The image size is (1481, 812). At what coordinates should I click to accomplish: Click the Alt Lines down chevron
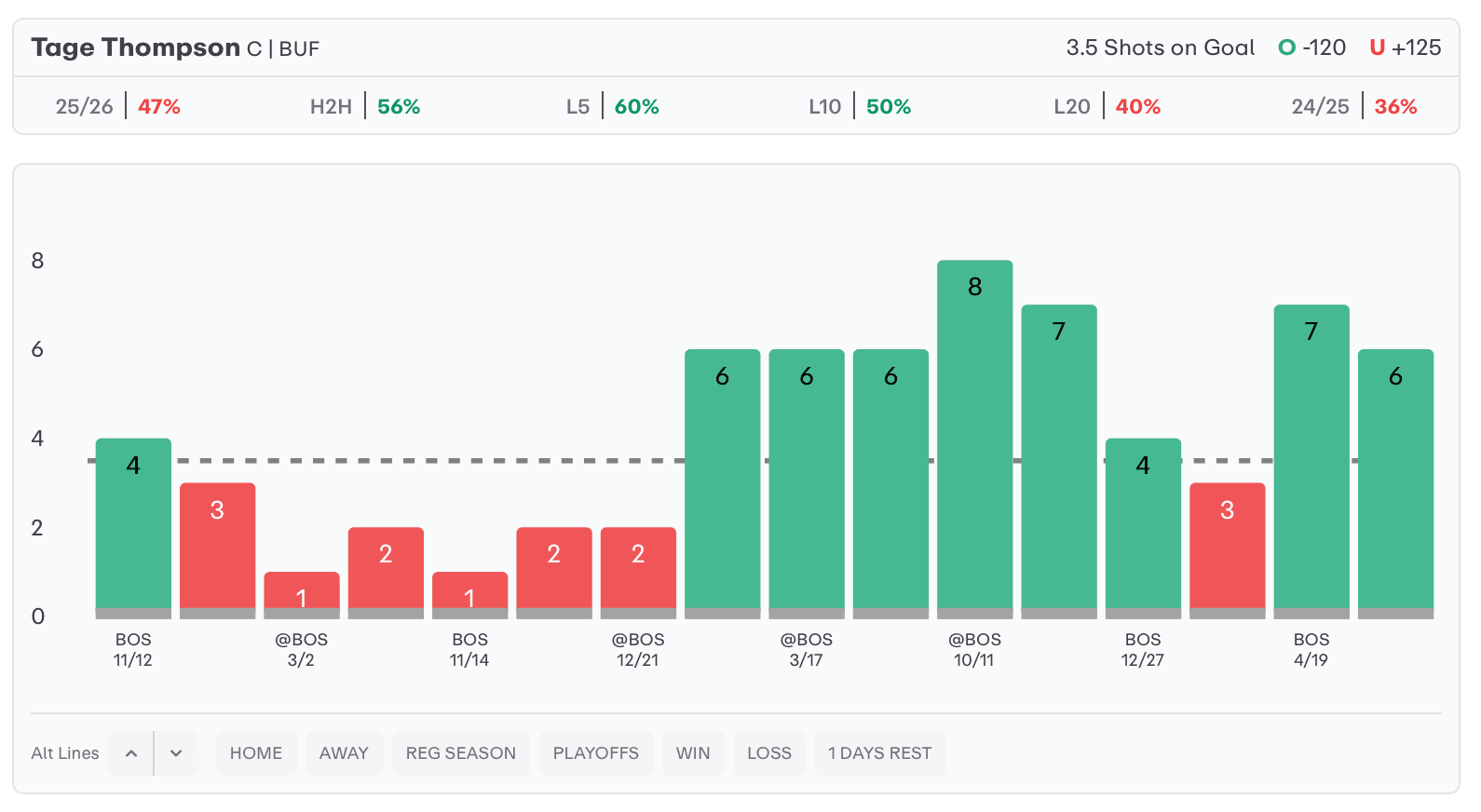coord(176,753)
